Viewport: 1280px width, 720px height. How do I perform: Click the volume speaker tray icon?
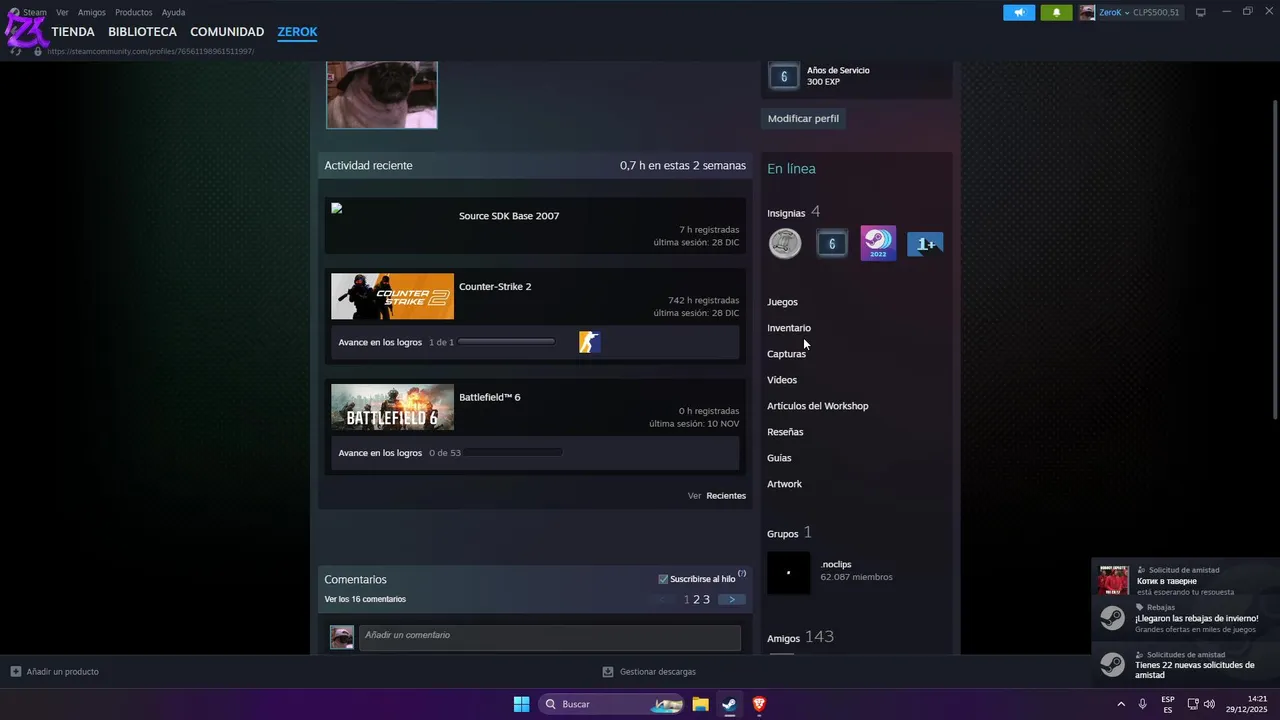1209,704
